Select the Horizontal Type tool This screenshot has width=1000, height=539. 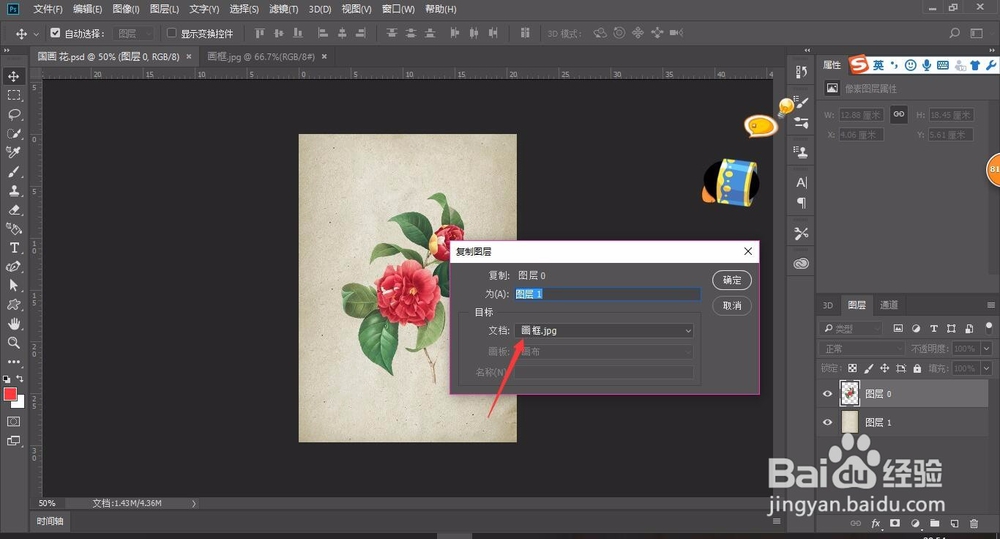point(13,247)
